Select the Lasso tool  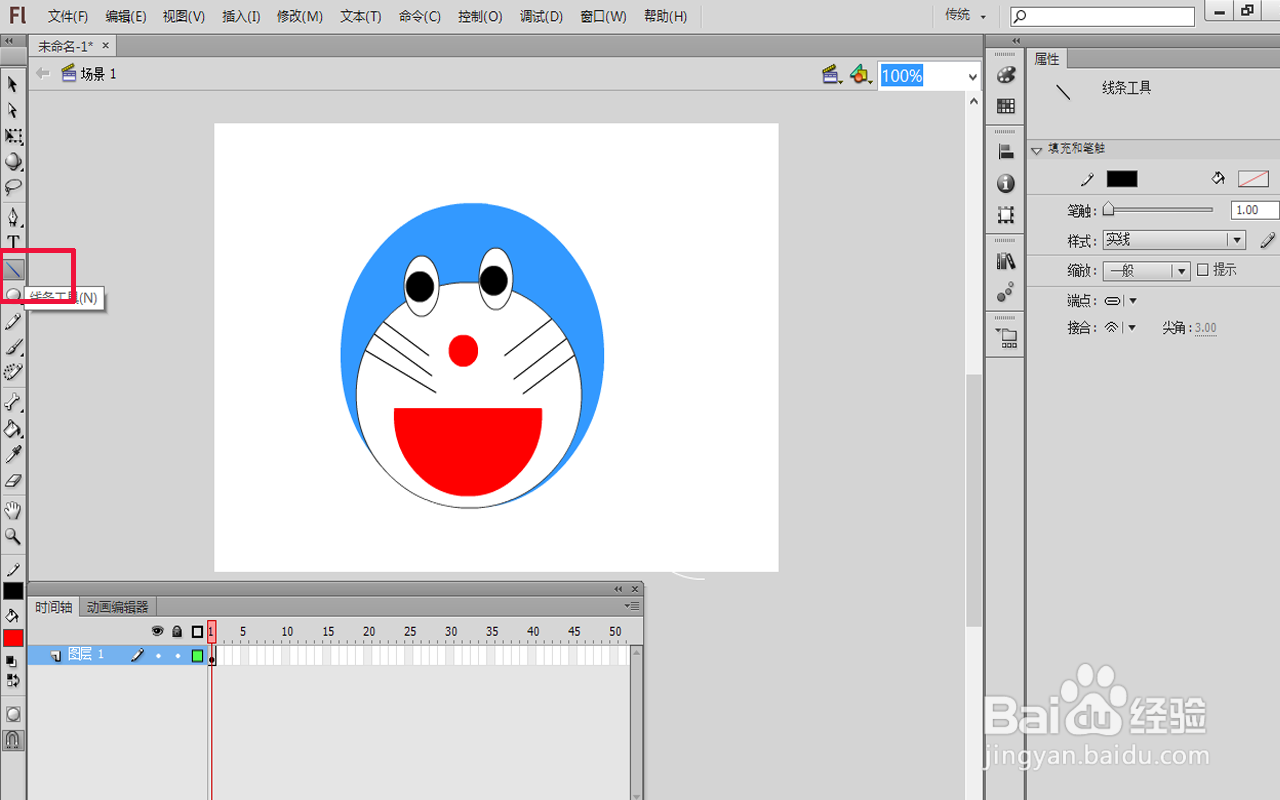tap(13, 187)
